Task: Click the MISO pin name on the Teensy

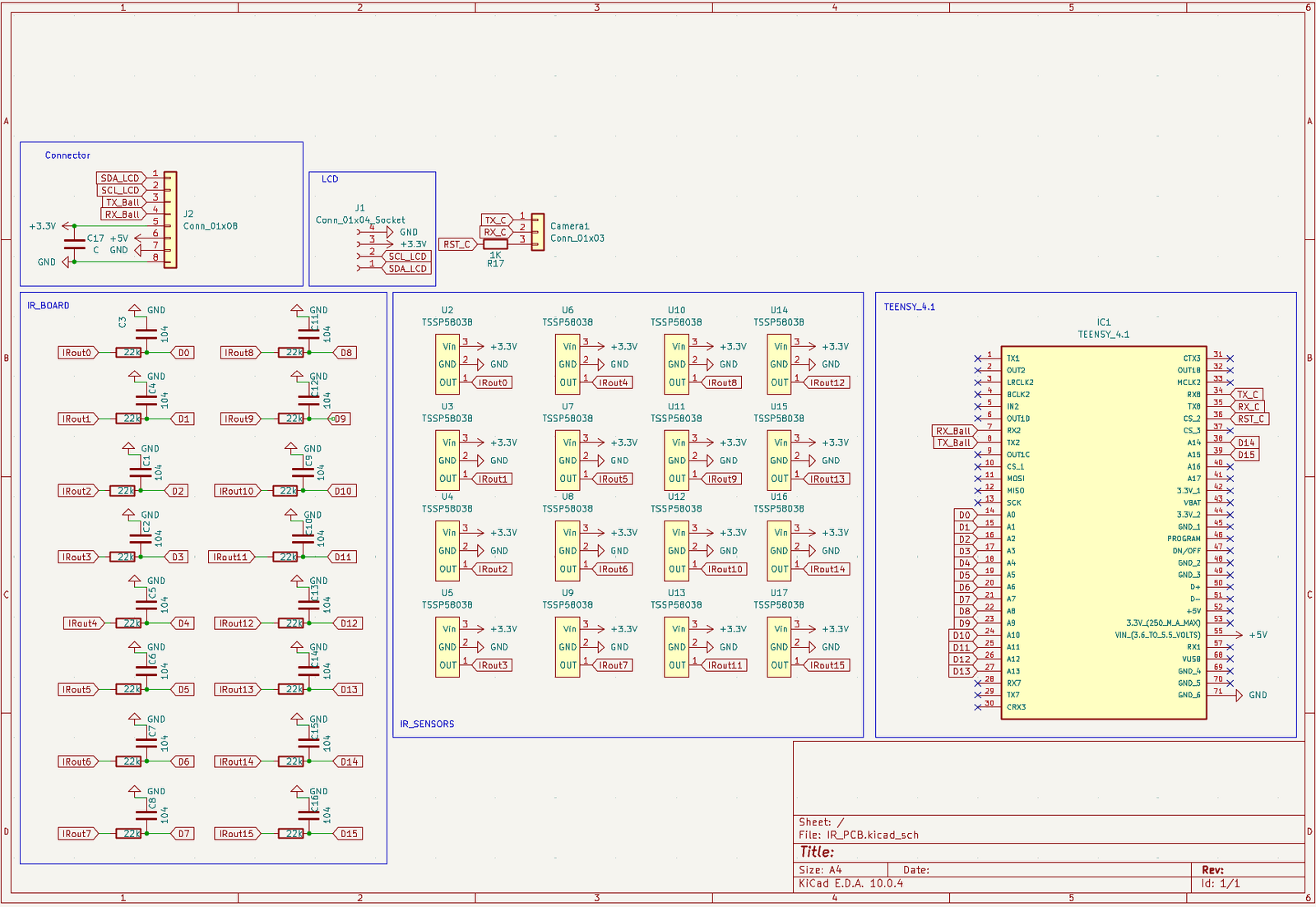Action: (x=1016, y=491)
